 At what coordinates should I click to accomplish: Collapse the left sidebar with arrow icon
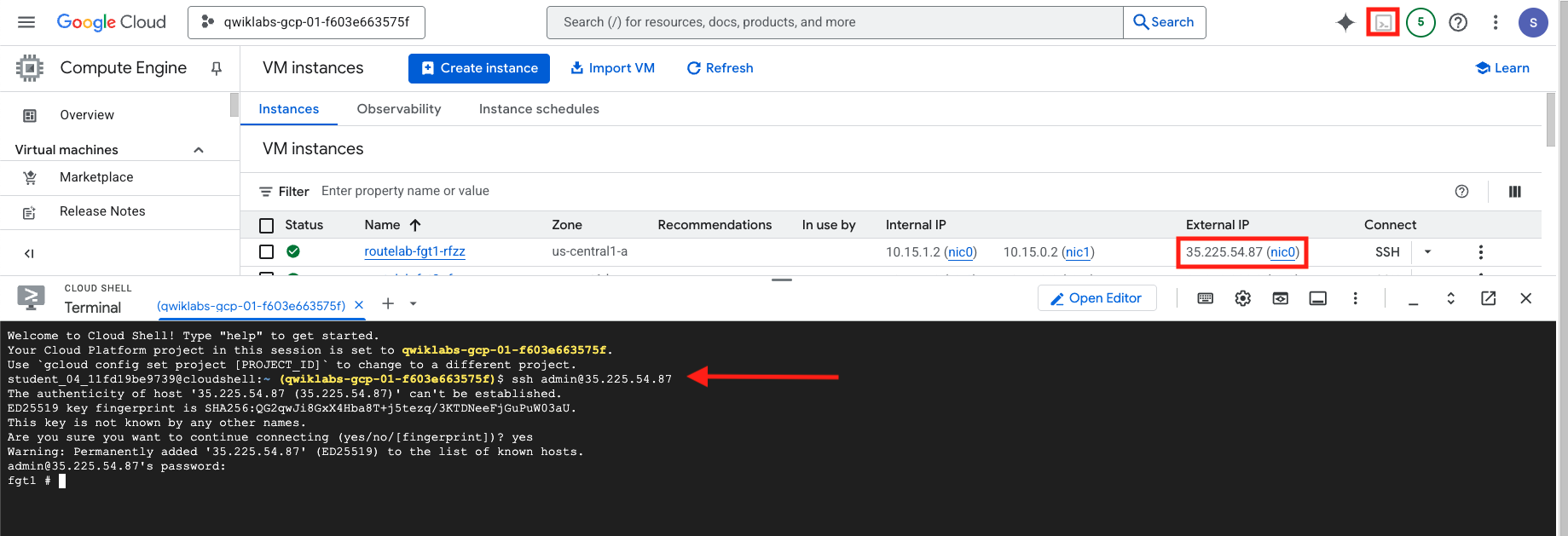click(x=29, y=253)
